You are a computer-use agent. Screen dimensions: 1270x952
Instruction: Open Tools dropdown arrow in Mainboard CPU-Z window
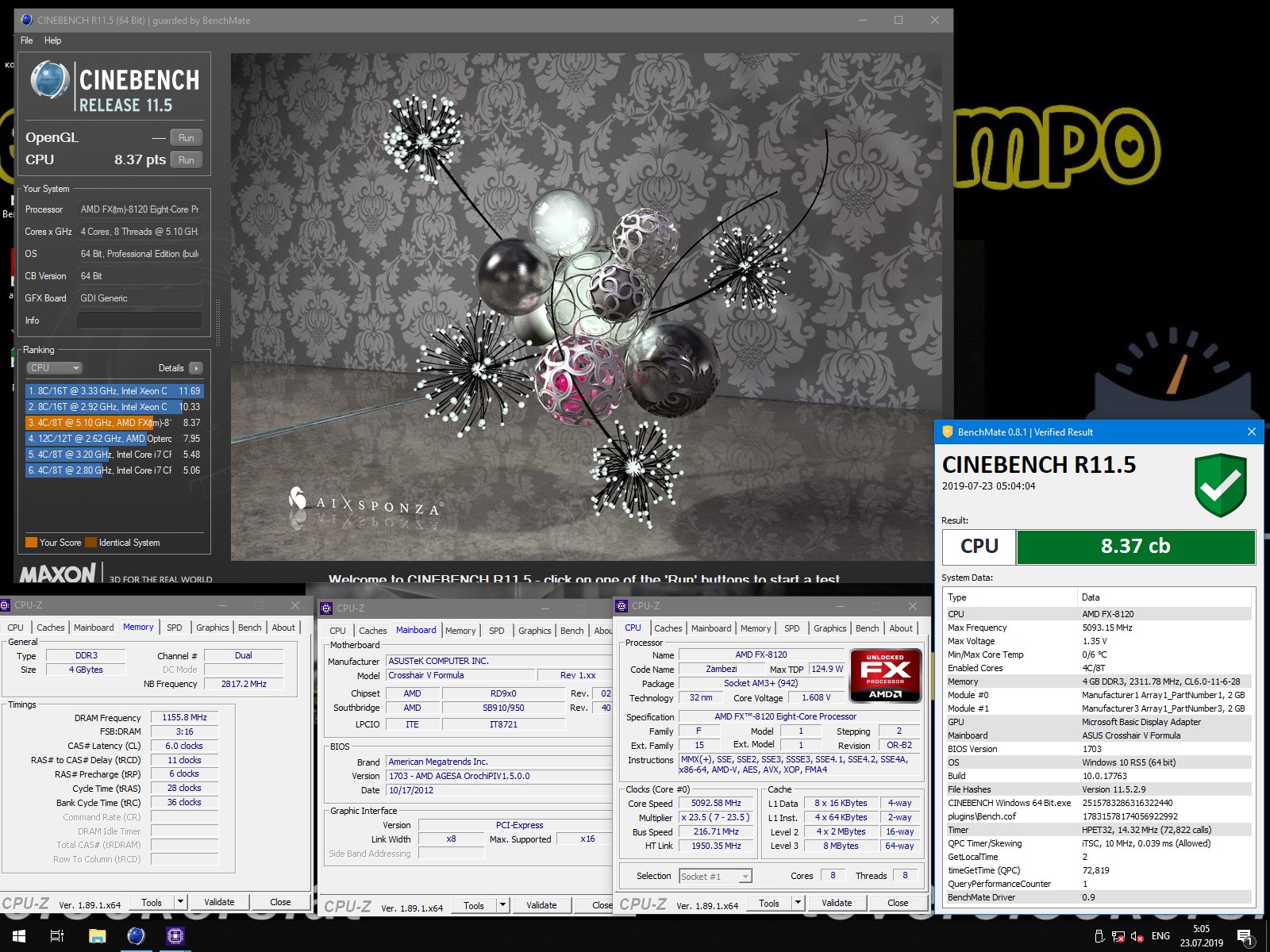pyautogui.click(x=502, y=905)
